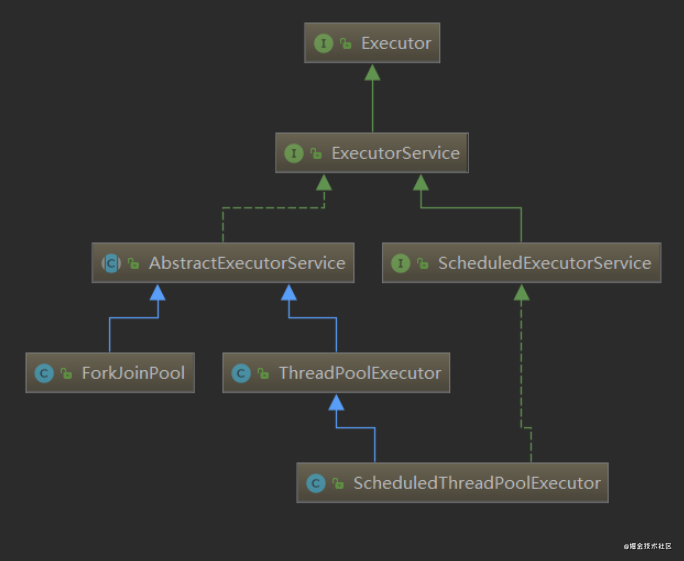Click the interface icon on Executor node
The image size is (684, 561).
click(x=323, y=43)
